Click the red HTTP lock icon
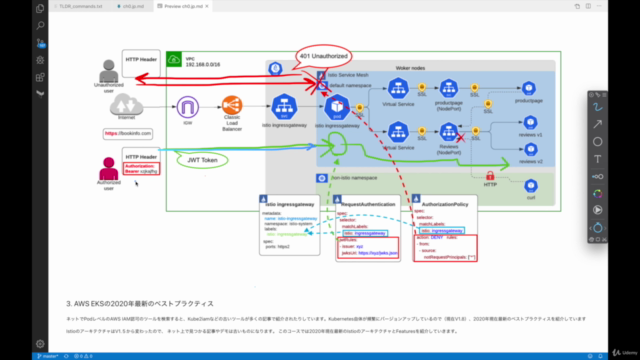The height and width of the screenshot is (360, 640). coord(490,176)
